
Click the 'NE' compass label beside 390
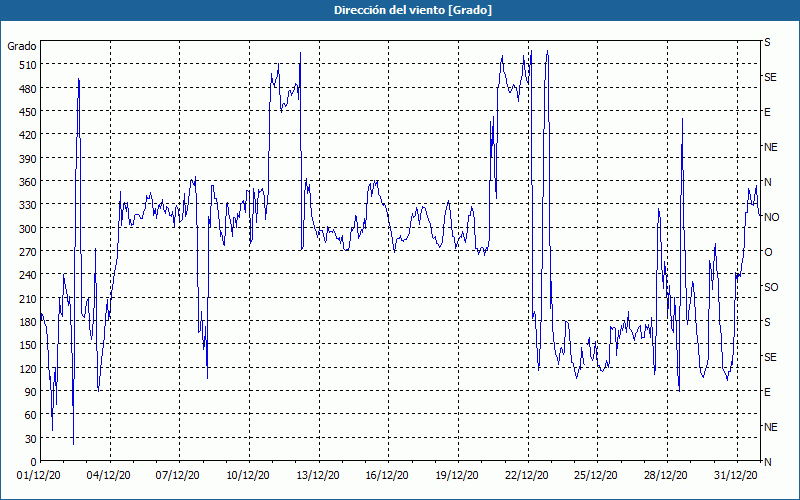pos(770,147)
